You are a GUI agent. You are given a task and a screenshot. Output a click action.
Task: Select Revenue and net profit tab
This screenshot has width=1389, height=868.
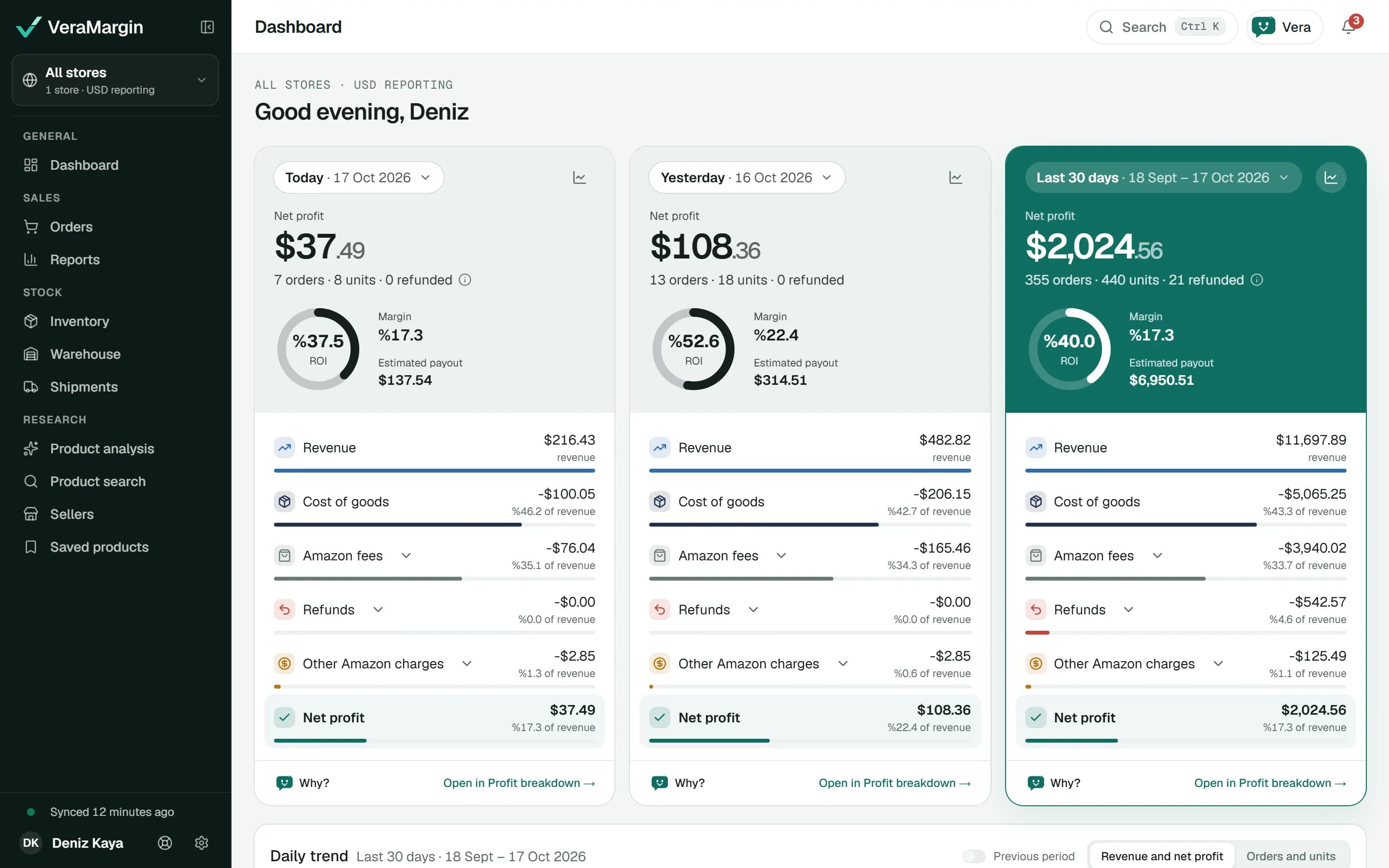pos(1162,856)
